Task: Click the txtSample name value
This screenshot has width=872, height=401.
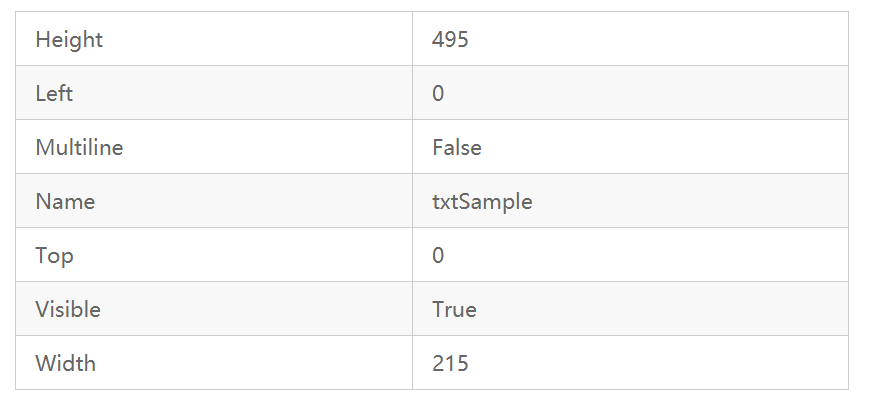Action: [482, 201]
